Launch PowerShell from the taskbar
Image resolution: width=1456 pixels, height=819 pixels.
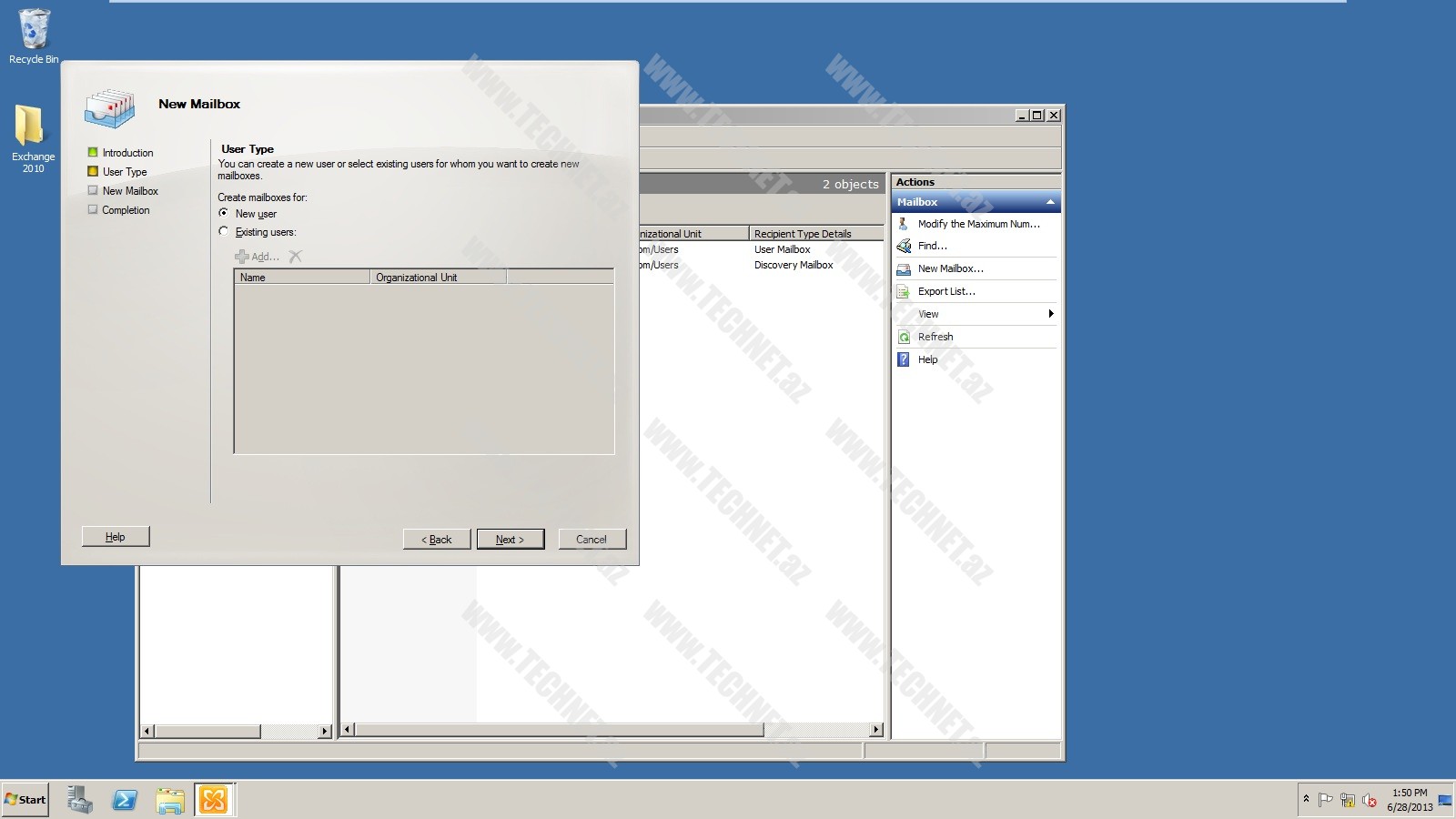125,800
